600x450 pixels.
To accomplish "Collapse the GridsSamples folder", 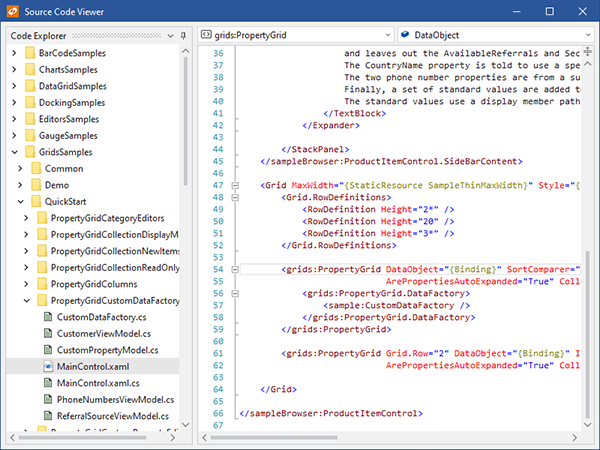I will click(x=15, y=152).
